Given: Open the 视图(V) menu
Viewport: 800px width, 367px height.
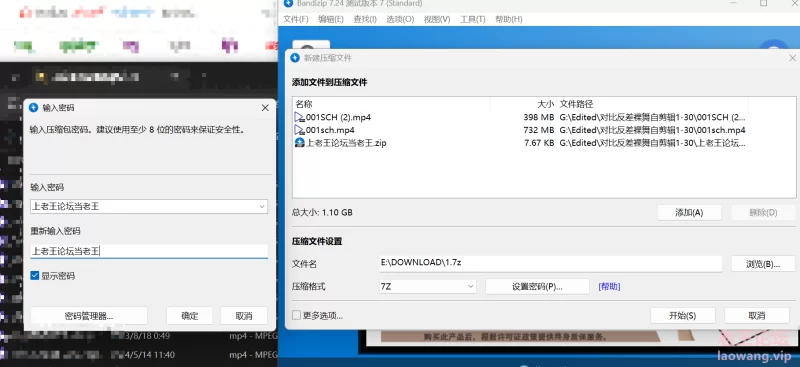Looking at the screenshot, I should (x=437, y=19).
